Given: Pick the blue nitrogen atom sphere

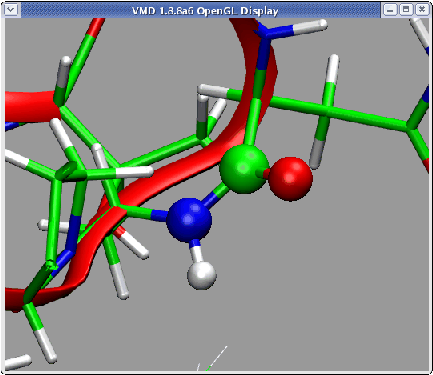Looking at the screenshot, I should coord(189,219).
